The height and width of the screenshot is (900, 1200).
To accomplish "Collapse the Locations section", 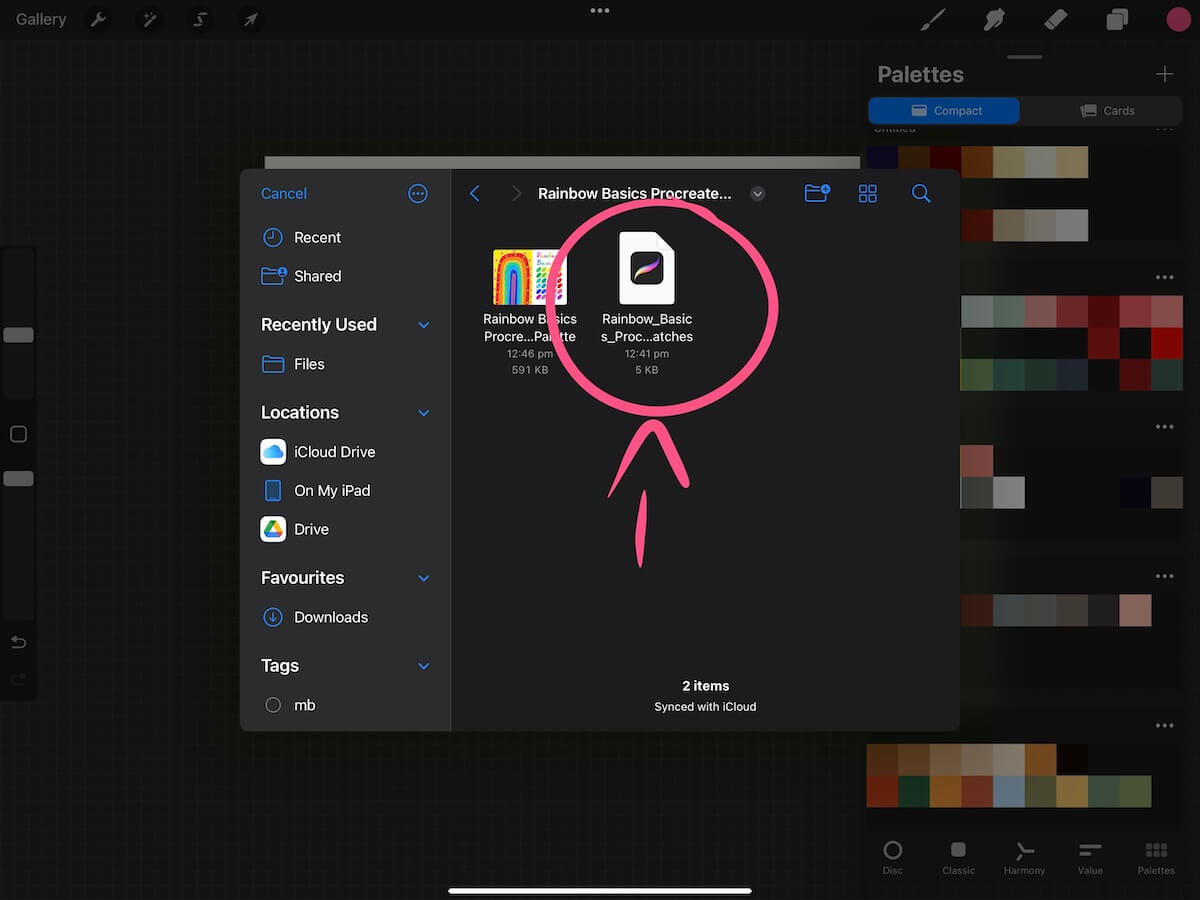I will click(423, 412).
